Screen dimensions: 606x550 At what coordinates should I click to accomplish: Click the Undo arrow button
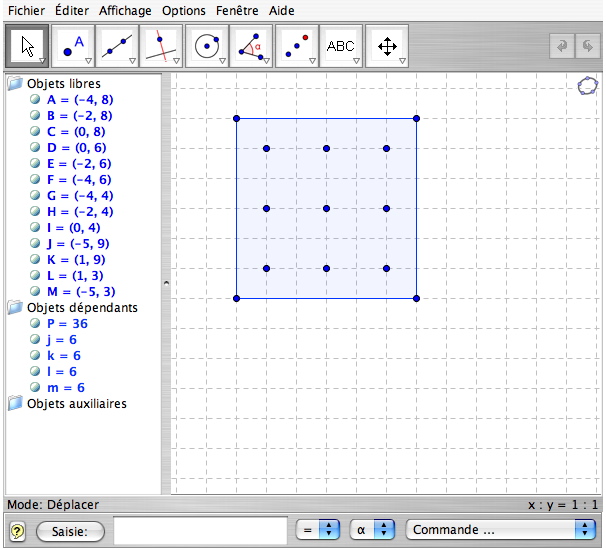tap(562, 46)
